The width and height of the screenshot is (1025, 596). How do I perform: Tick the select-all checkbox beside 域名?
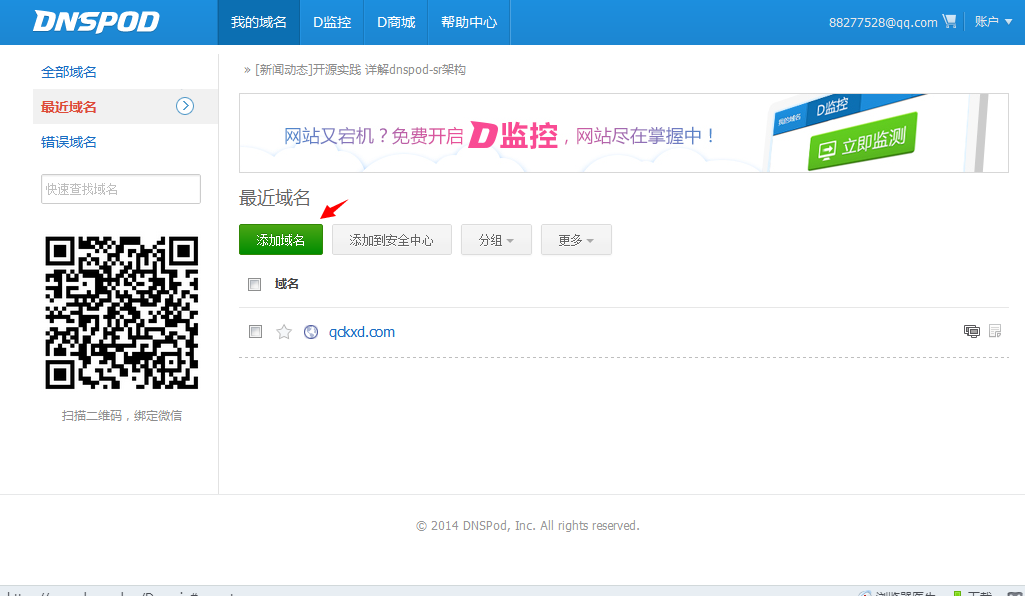(254, 284)
